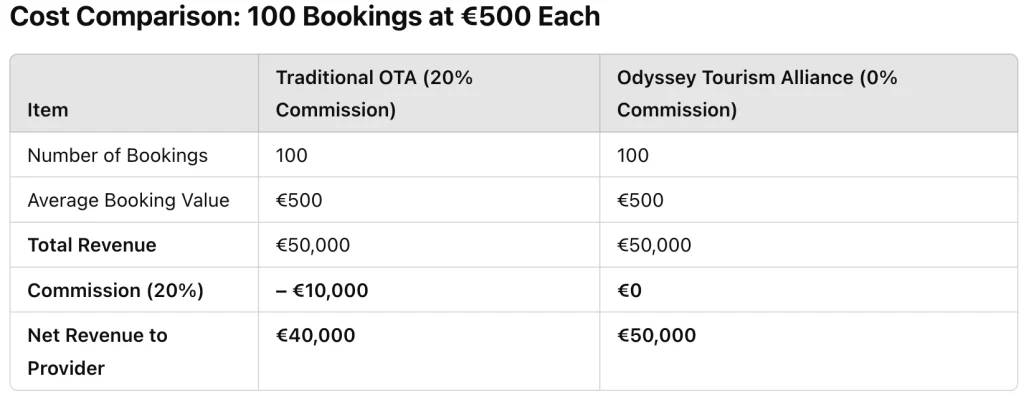The height and width of the screenshot is (401, 1024).
Task: Click the €500 cell under Traditional OTA
Action: (x=299, y=200)
